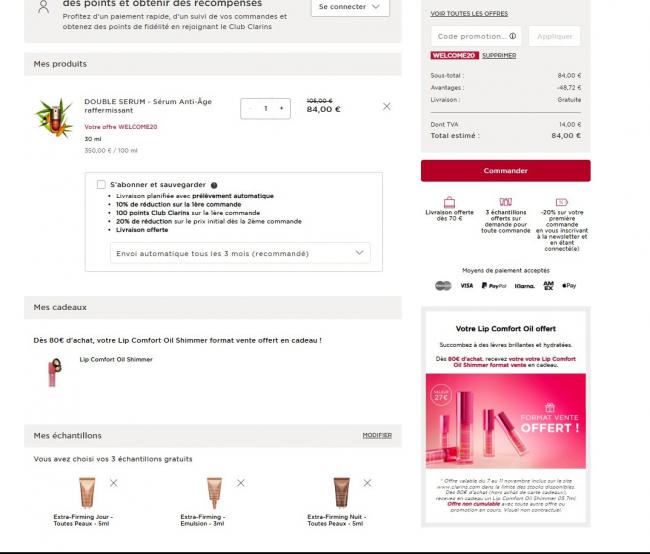The image size is (650, 554).
Task: Open Voir toutes les offres link
Action: click(469, 14)
